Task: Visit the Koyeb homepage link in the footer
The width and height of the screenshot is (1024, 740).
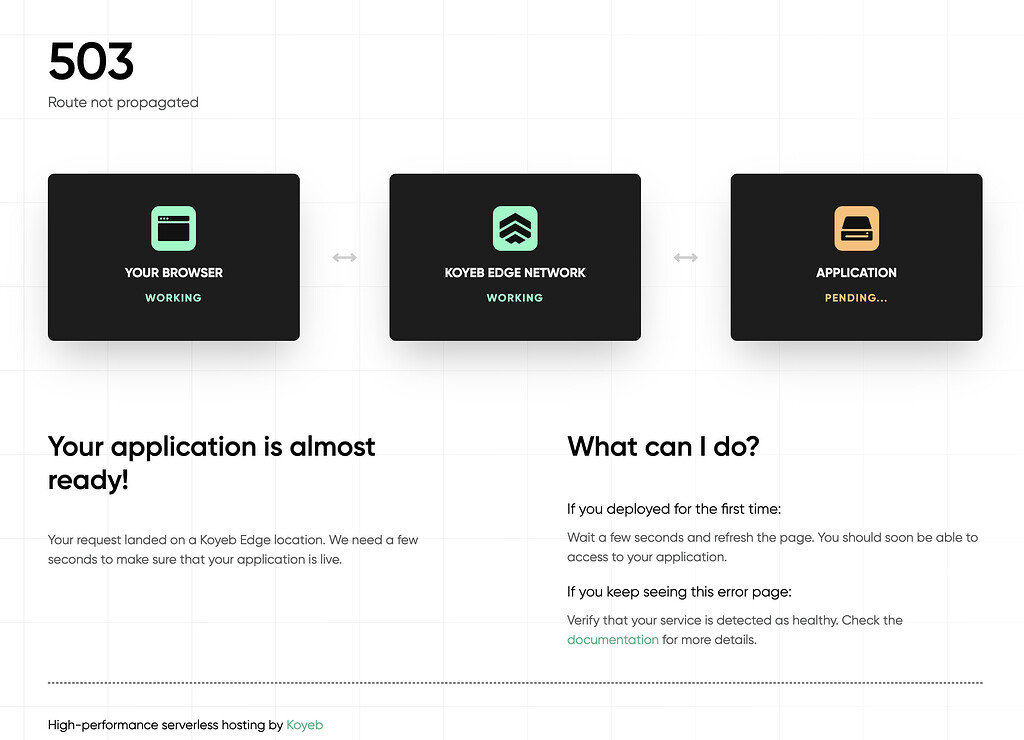Action: (x=304, y=725)
